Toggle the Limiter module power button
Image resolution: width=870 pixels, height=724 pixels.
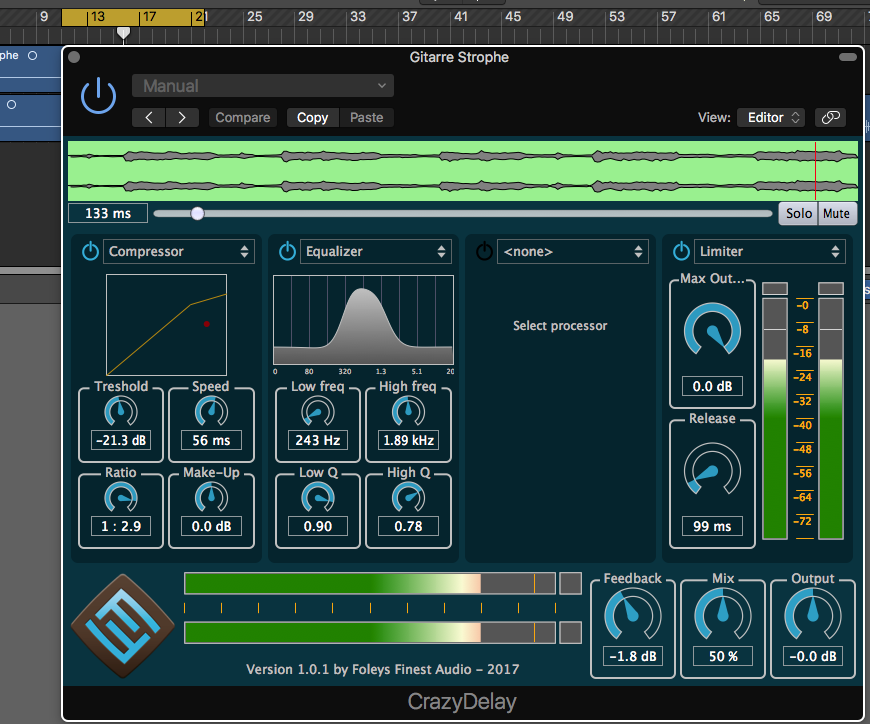[681, 251]
